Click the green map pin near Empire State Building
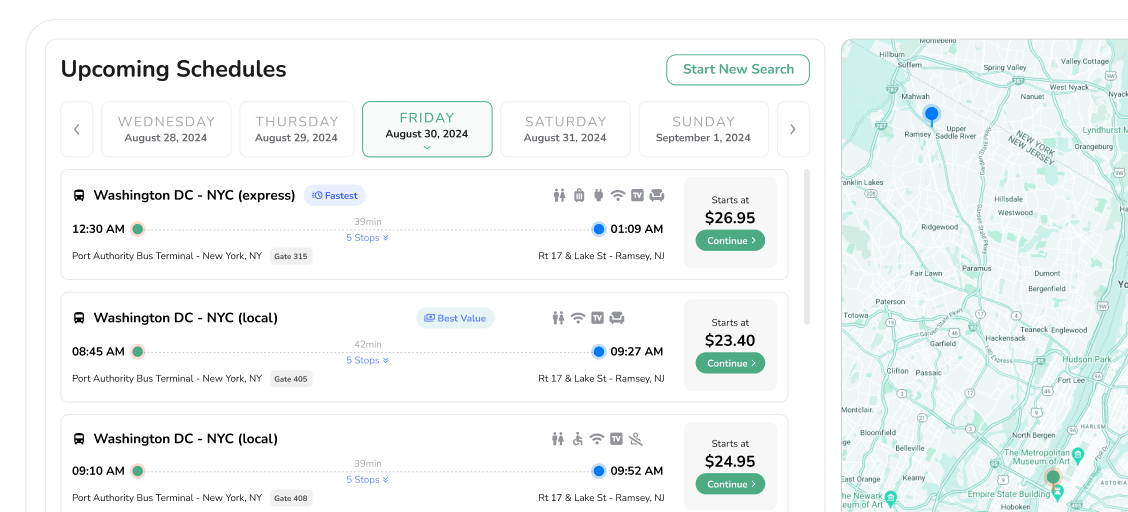The image size is (1128, 512). pos(1053,479)
